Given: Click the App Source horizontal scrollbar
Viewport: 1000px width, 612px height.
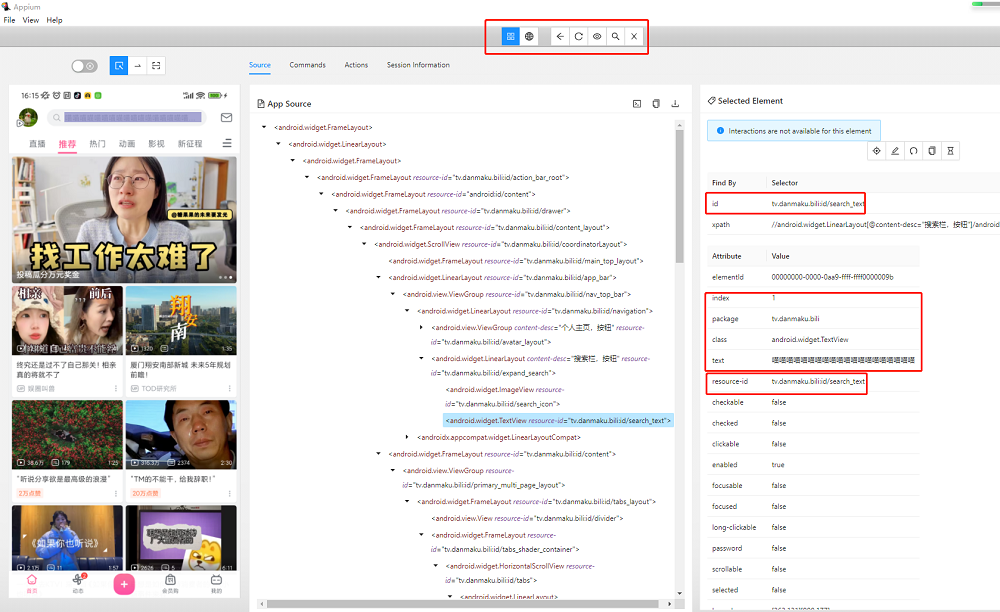Looking at the screenshot, I should click(462, 604).
